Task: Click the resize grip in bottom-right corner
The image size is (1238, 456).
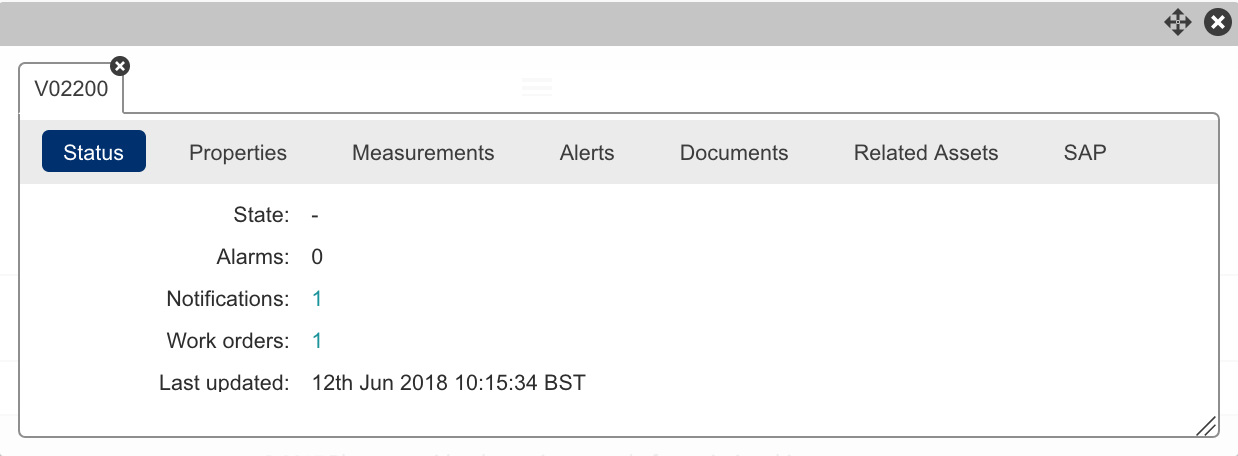Action: pyautogui.click(x=1206, y=426)
